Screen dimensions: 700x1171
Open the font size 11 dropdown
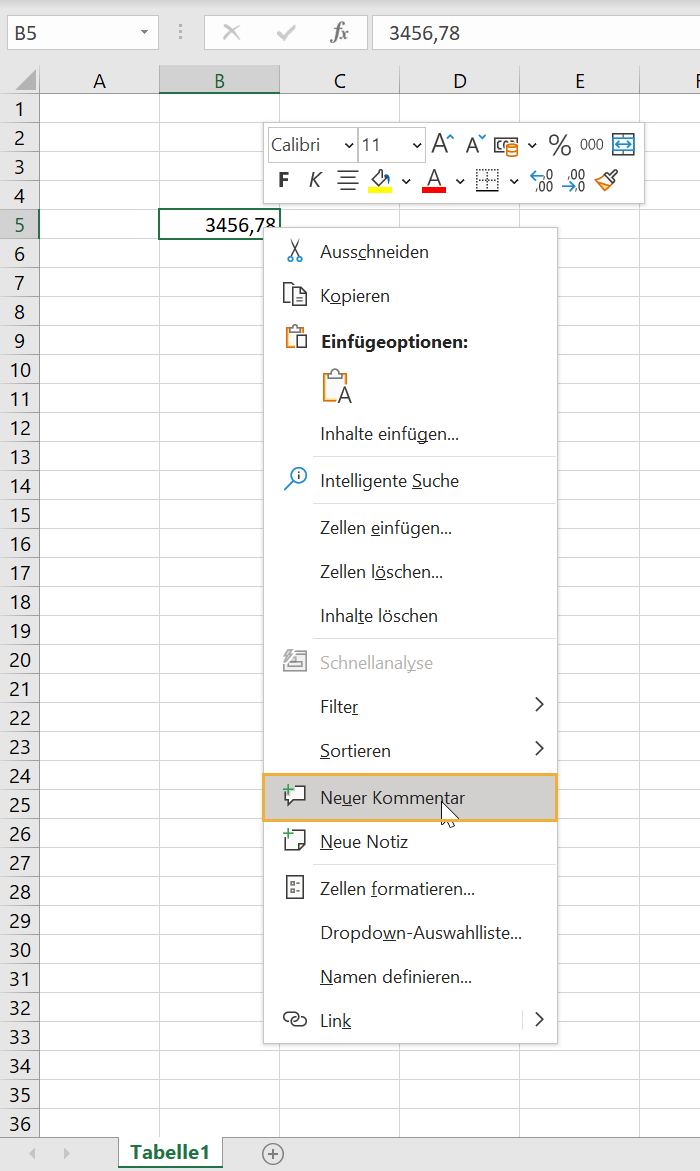click(x=417, y=145)
